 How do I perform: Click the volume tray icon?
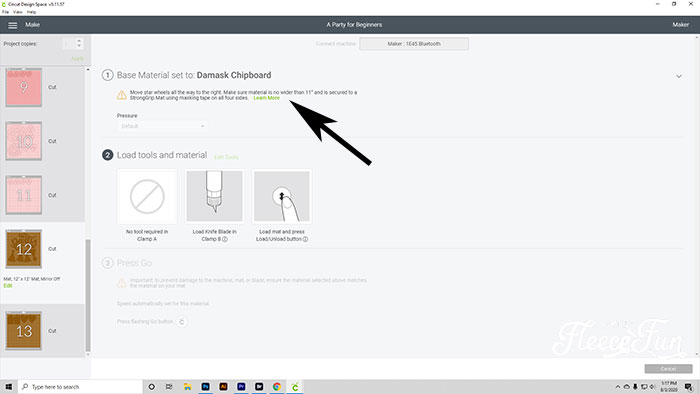pyautogui.click(x=652, y=387)
